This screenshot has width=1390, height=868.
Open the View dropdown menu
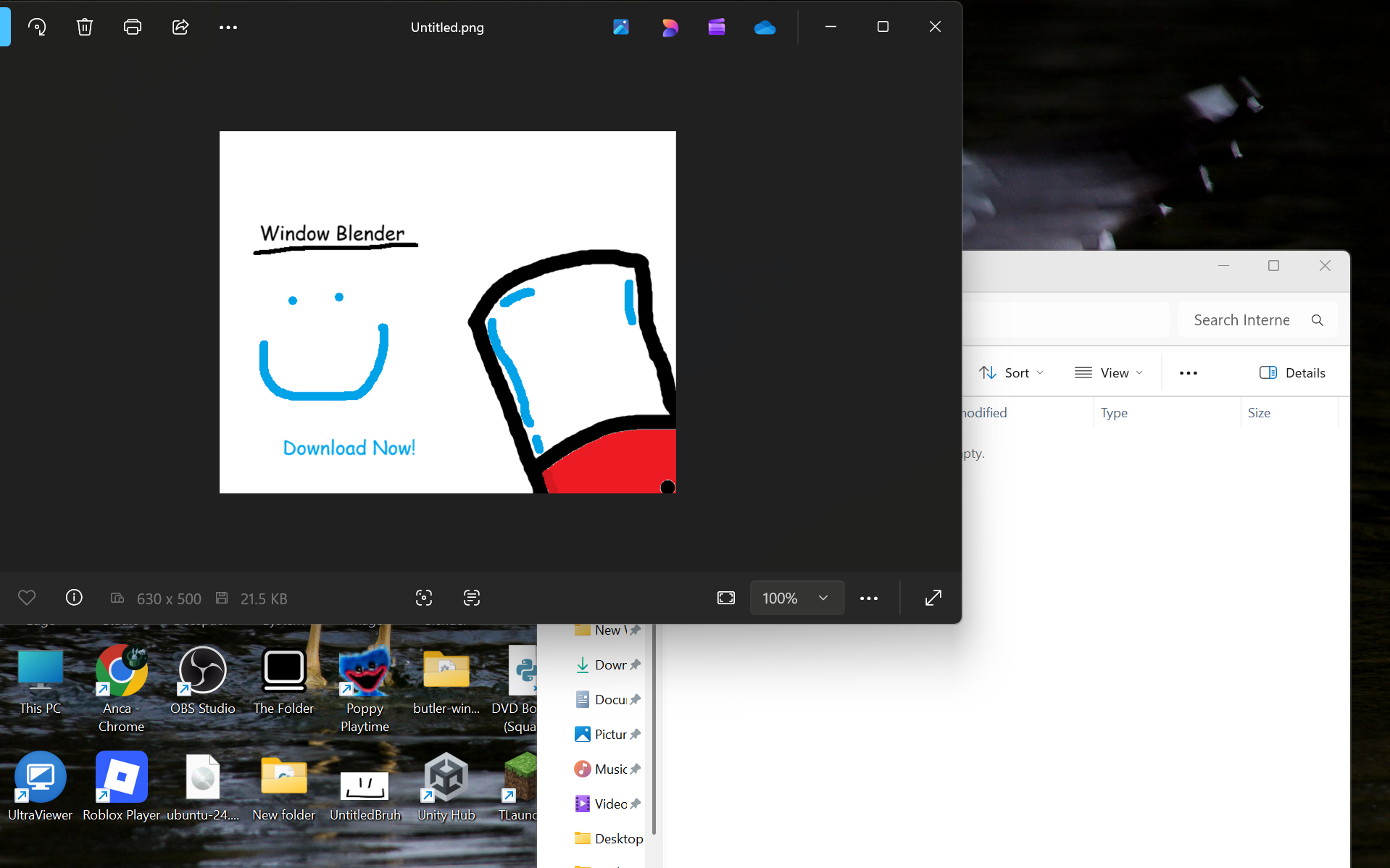click(x=1109, y=372)
